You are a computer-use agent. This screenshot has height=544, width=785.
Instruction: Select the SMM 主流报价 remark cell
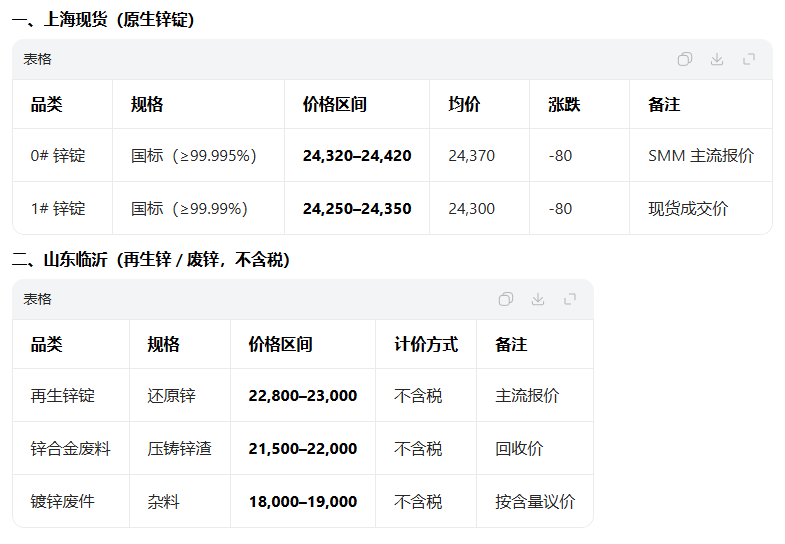click(x=700, y=156)
